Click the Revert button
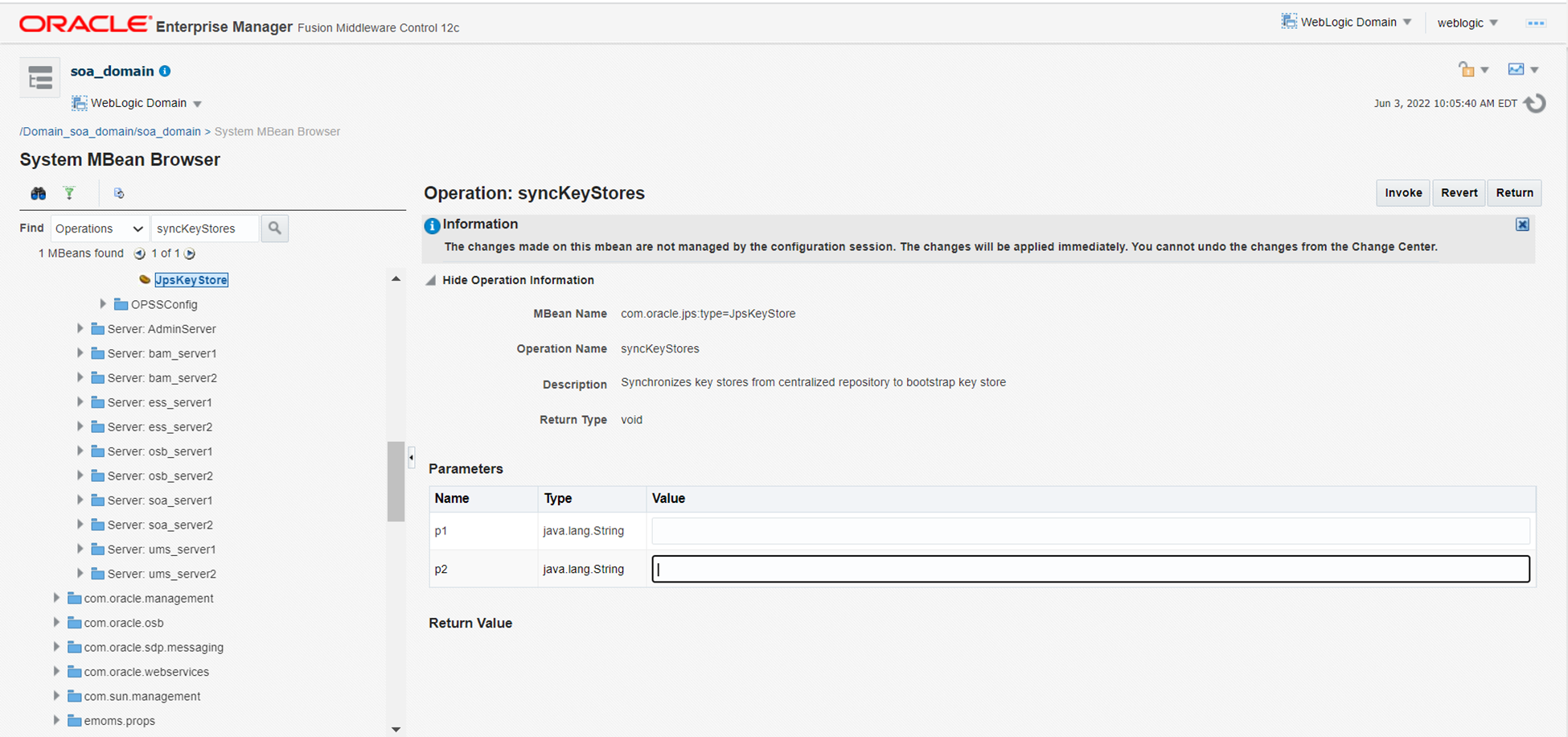The image size is (1568, 737). 1459,193
